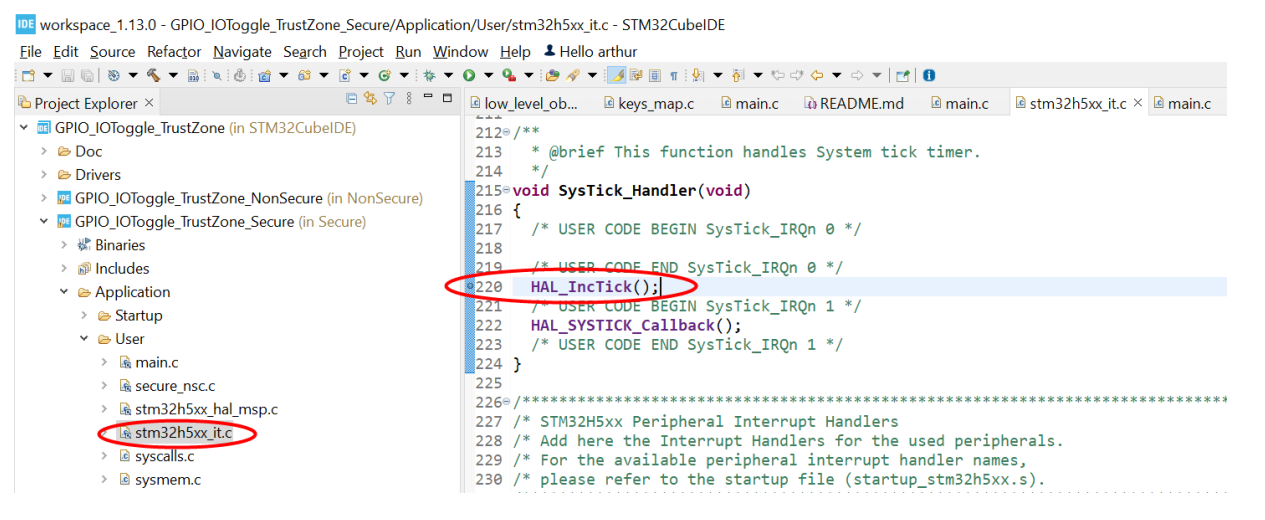Open the Window menu
1265x520 pixels.
(x=461, y=51)
